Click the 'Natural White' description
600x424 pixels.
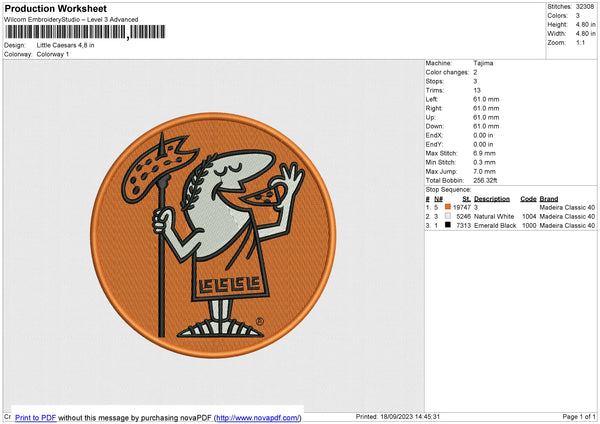(494, 217)
